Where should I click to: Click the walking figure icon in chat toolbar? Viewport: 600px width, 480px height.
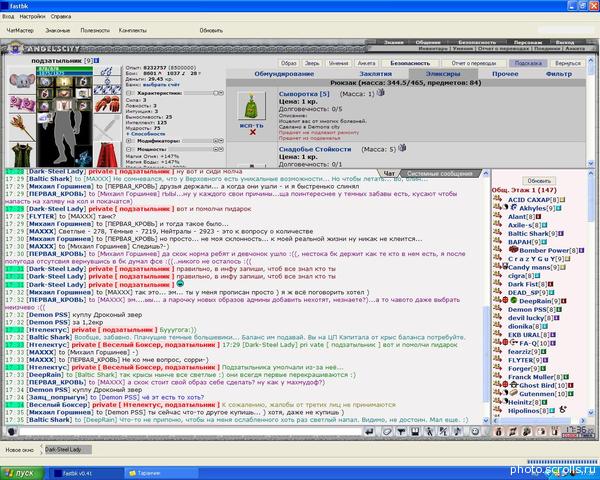(429, 431)
